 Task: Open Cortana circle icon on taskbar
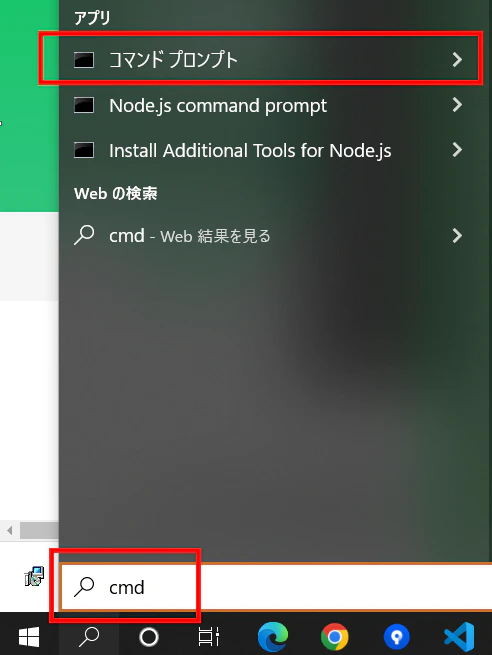149,637
